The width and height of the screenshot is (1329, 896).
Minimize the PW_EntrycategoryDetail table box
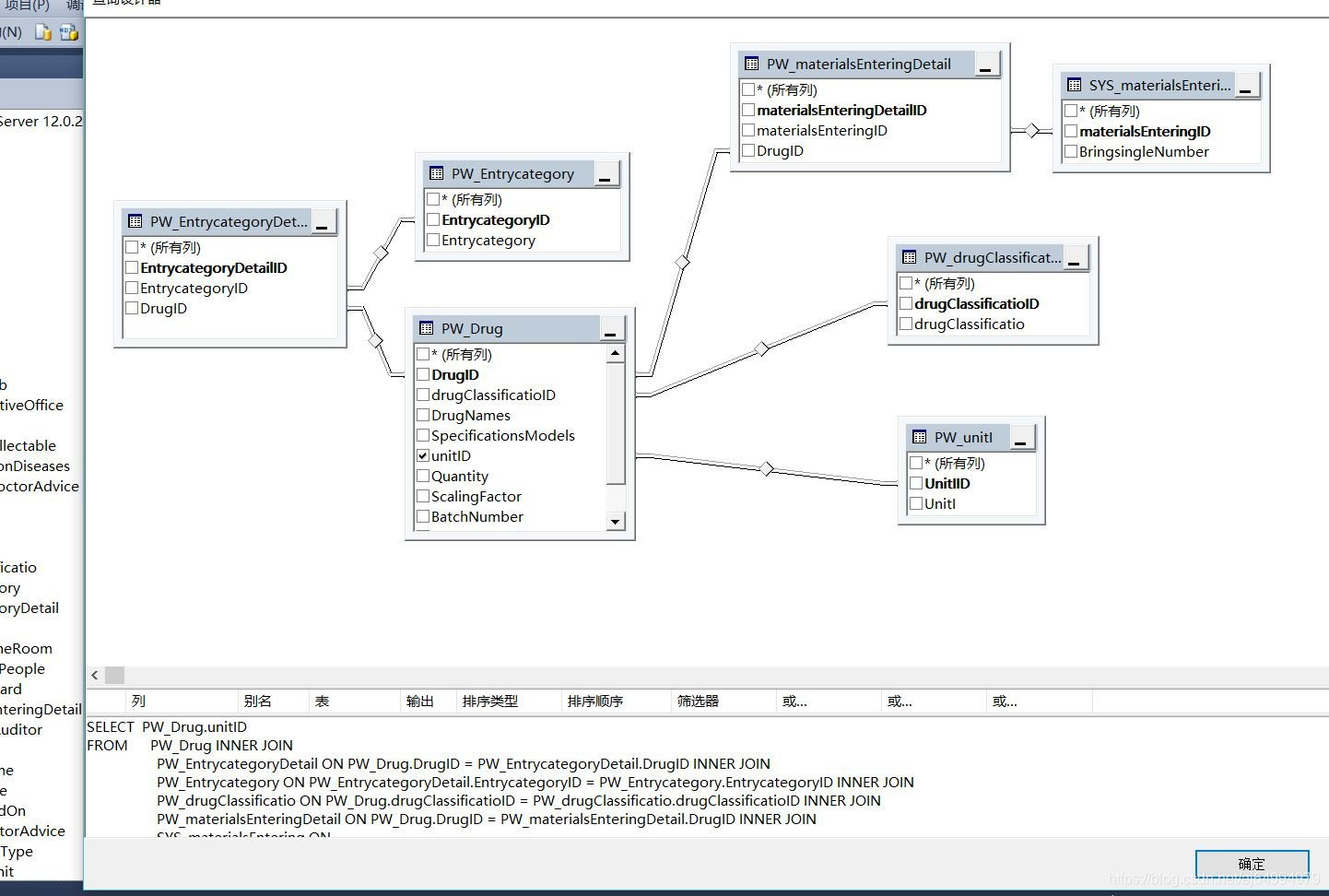[323, 222]
